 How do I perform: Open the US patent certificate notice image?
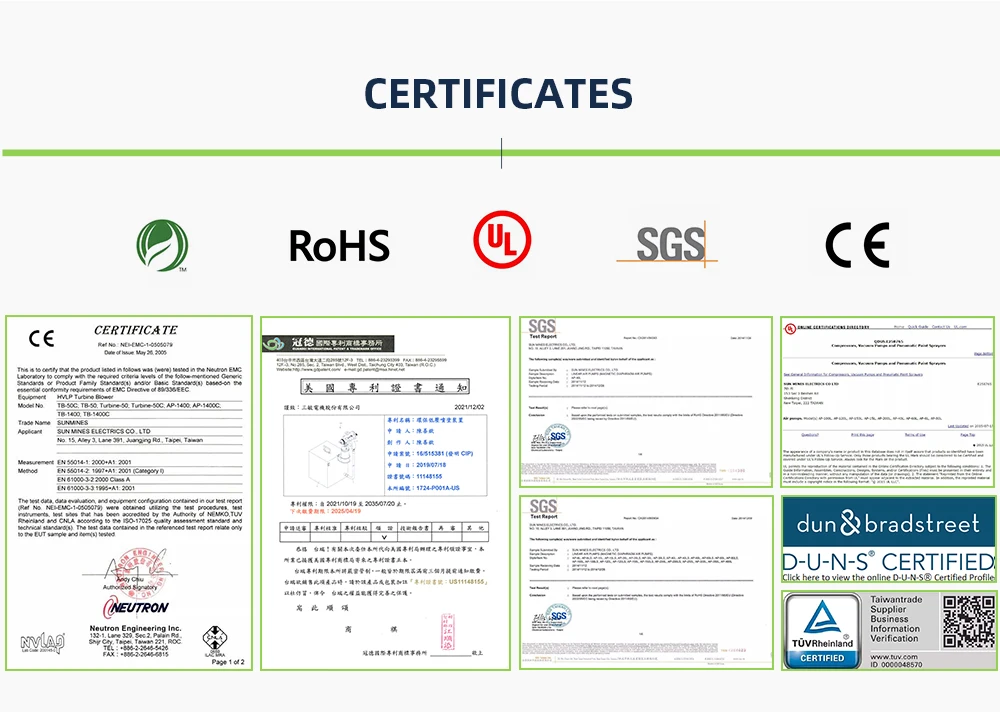point(385,493)
